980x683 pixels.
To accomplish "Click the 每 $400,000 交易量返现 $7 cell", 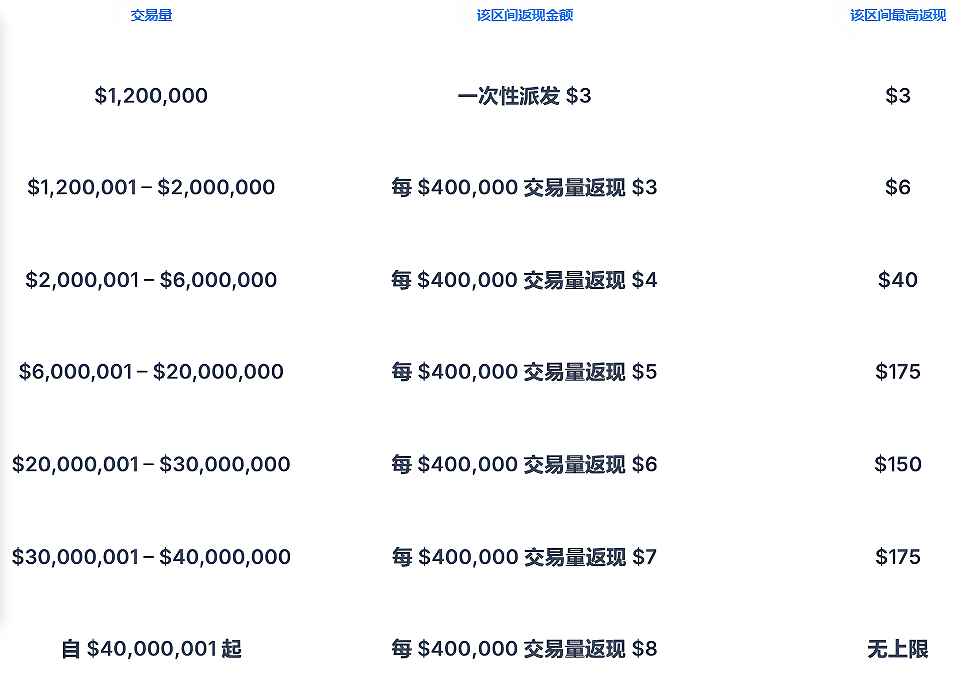I will click(x=524, y=556).
